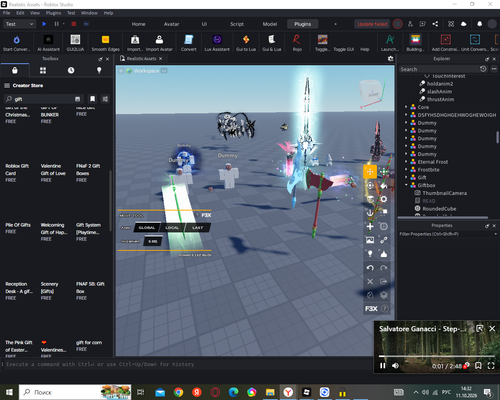The width and height of the screenshot is (500, 400).
Task: Open the Toolbox inventory bag tab
Action: (x=15, y=70)
